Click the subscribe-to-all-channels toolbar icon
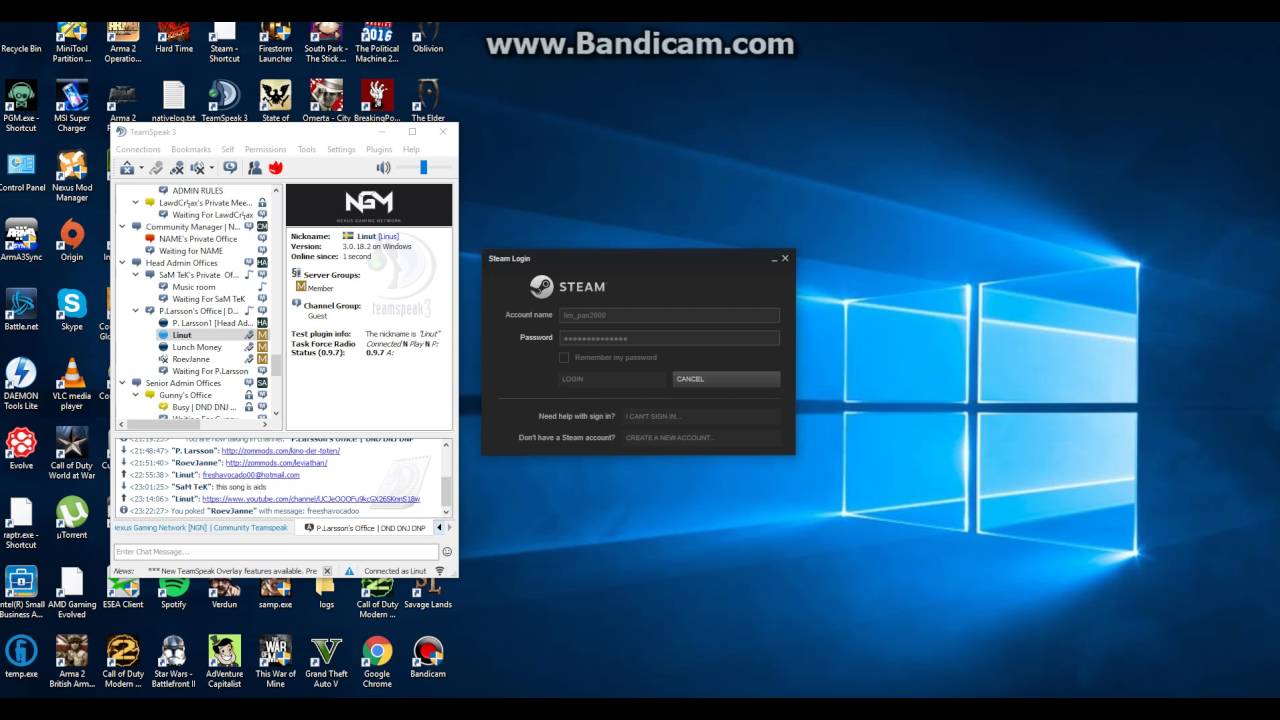The height and width of the screenshot is (720, 1280). tap(230, 168)
